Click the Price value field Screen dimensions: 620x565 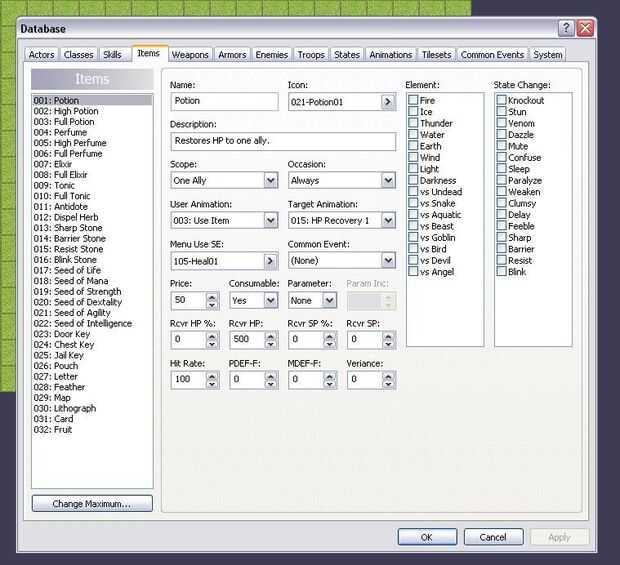click(x=189, y=300)
